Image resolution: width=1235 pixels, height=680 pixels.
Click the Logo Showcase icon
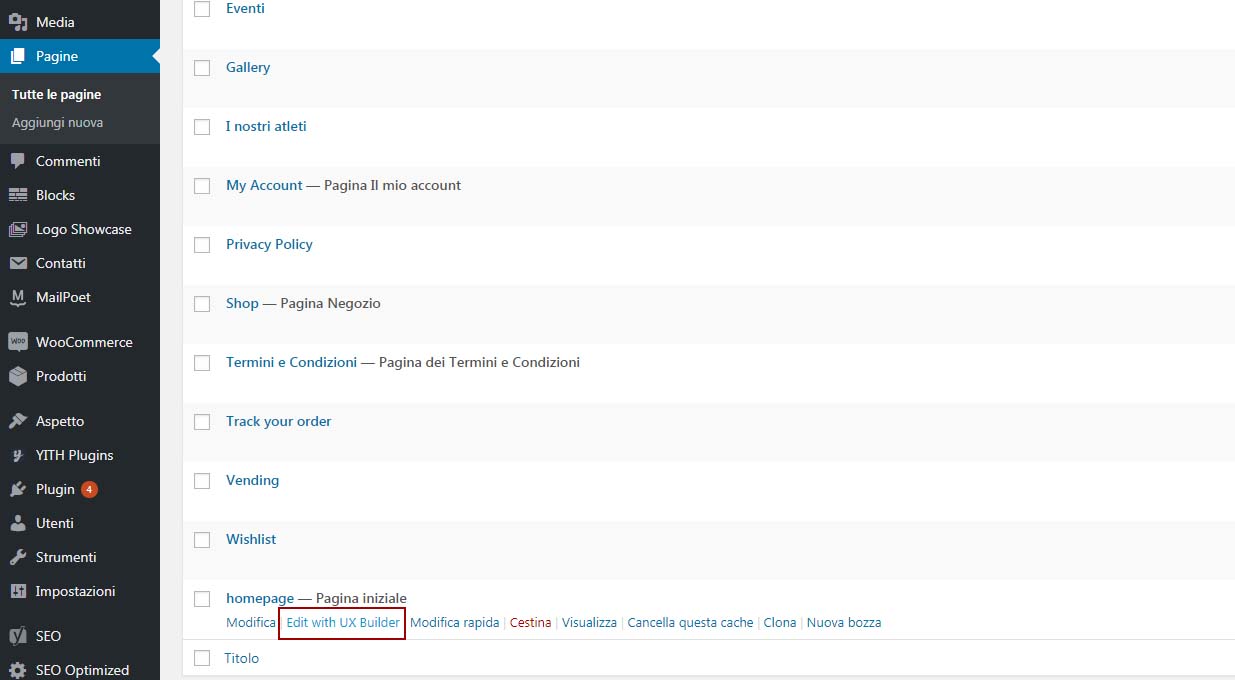[18, 229]
